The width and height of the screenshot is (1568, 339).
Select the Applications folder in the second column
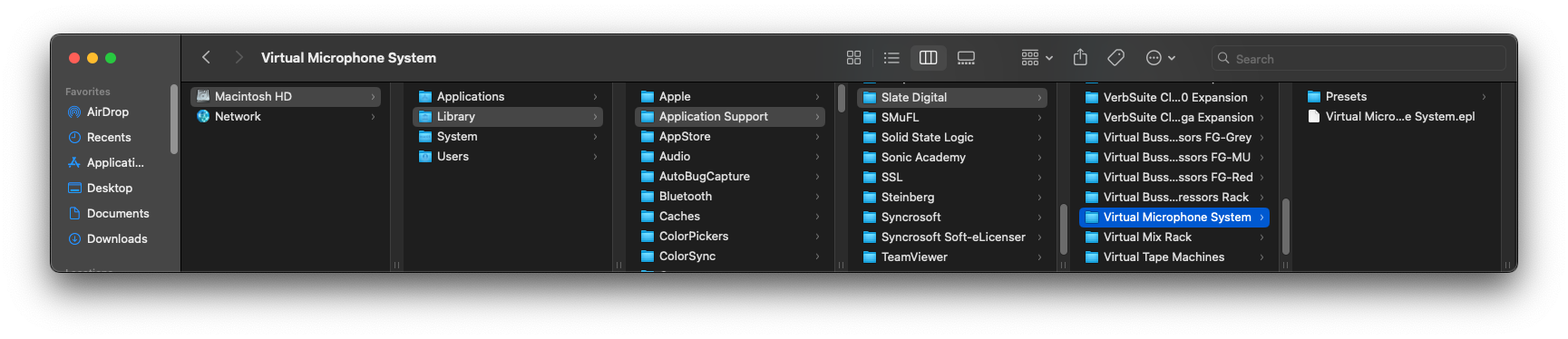(x=508, y=96)
